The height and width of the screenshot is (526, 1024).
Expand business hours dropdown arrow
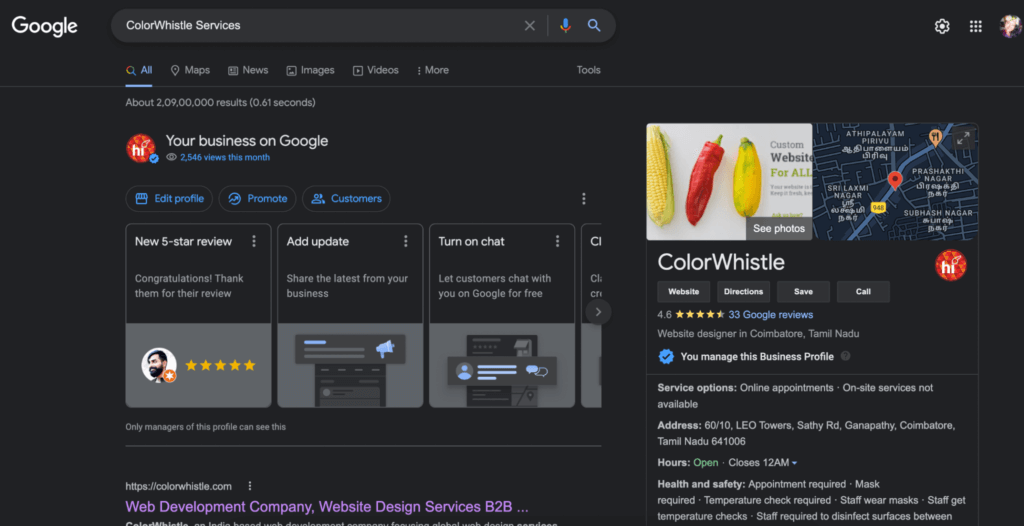[795, 463]
